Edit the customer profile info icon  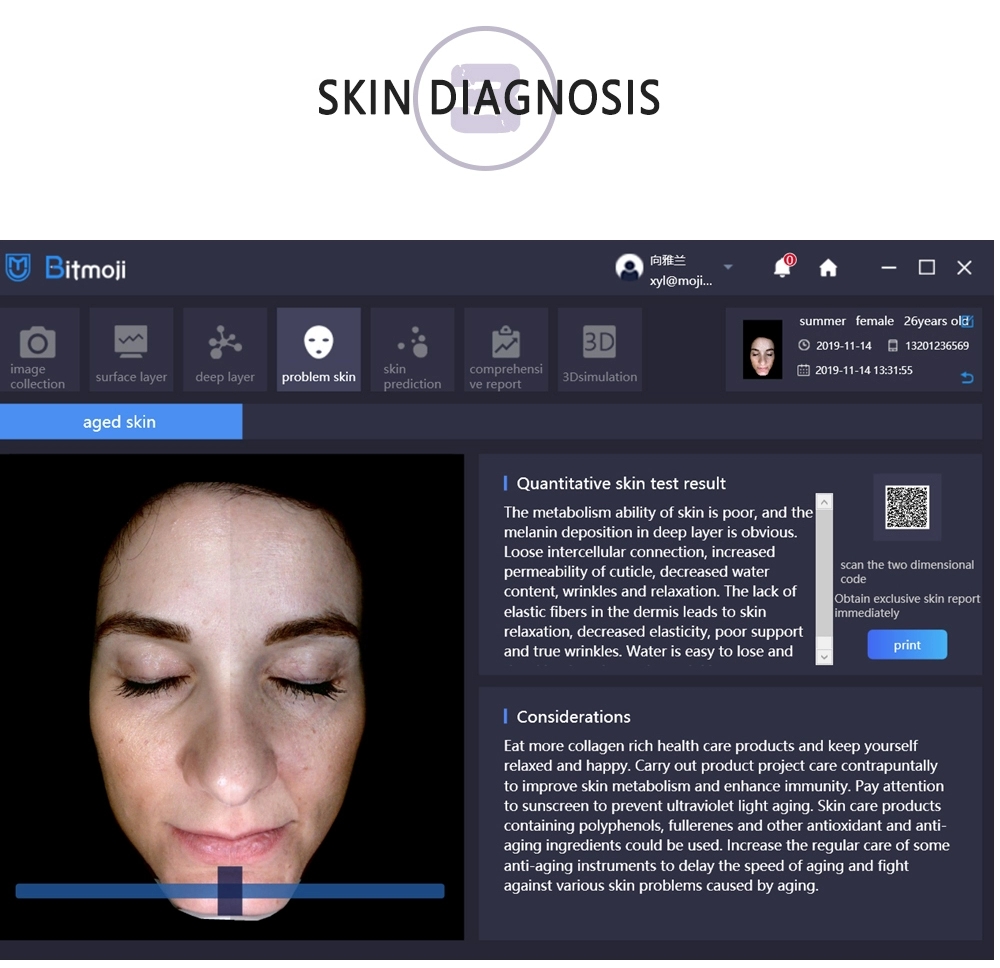point(968,321)
